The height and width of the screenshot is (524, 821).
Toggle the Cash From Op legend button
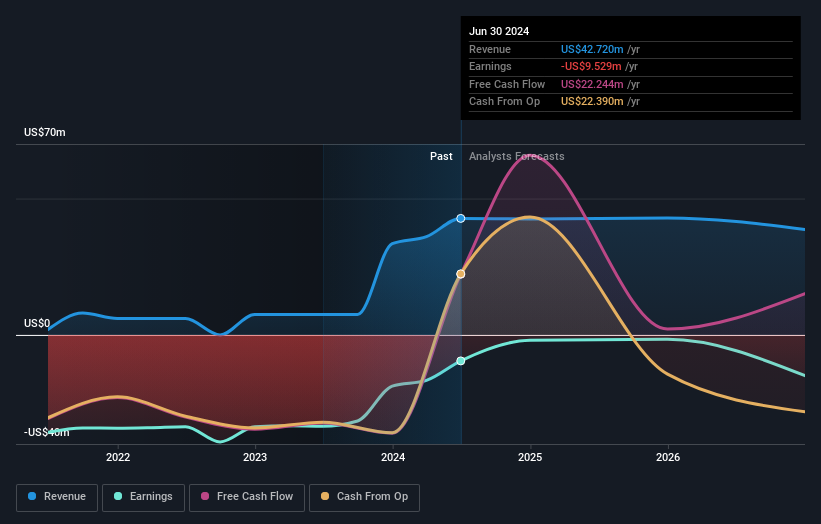(364, 497)
